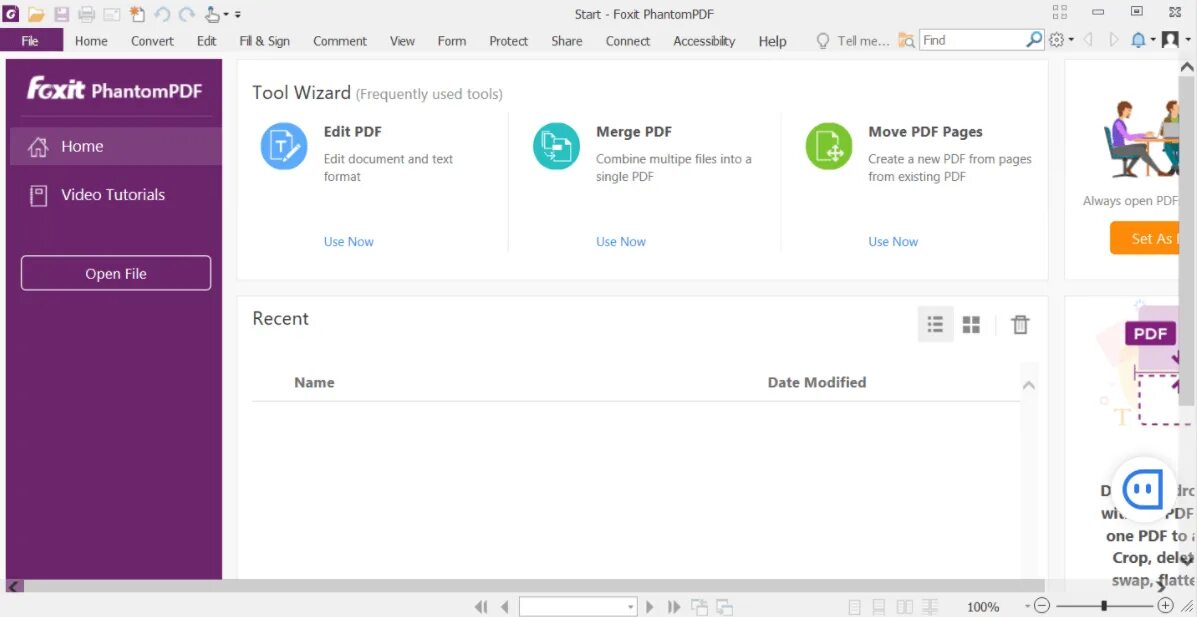Image resolution: width=1197 pixels, height=617 pixels.
Task: Open the File menu
Action: coord(30,40)
